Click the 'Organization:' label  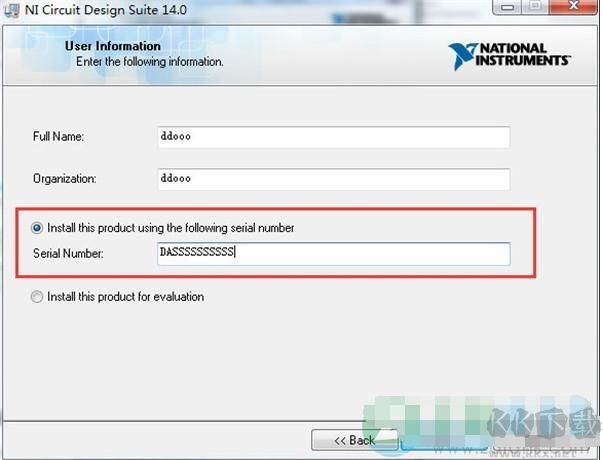(x=65, y=179)
